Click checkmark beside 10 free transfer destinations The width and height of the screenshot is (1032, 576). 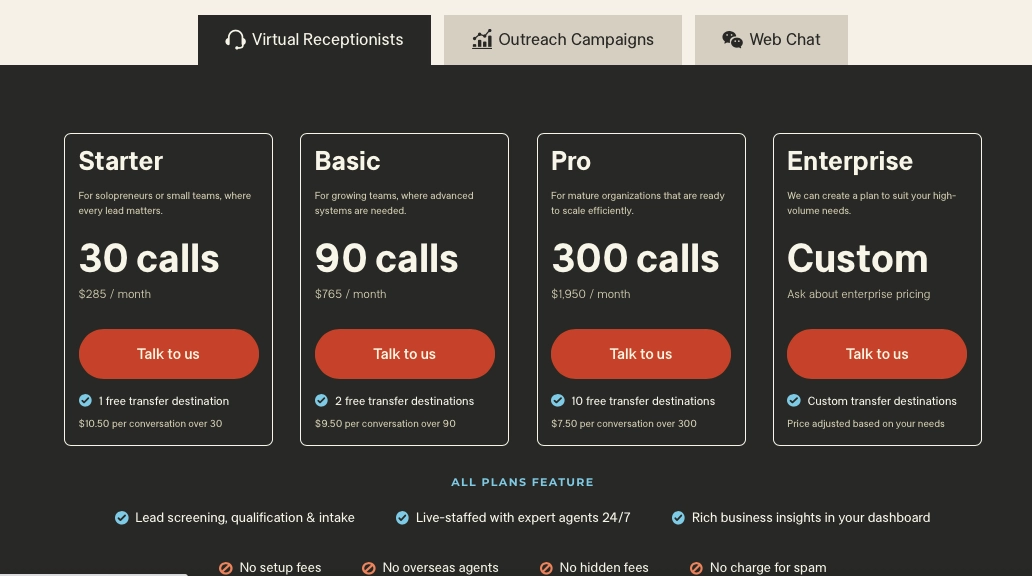[557, 400]
